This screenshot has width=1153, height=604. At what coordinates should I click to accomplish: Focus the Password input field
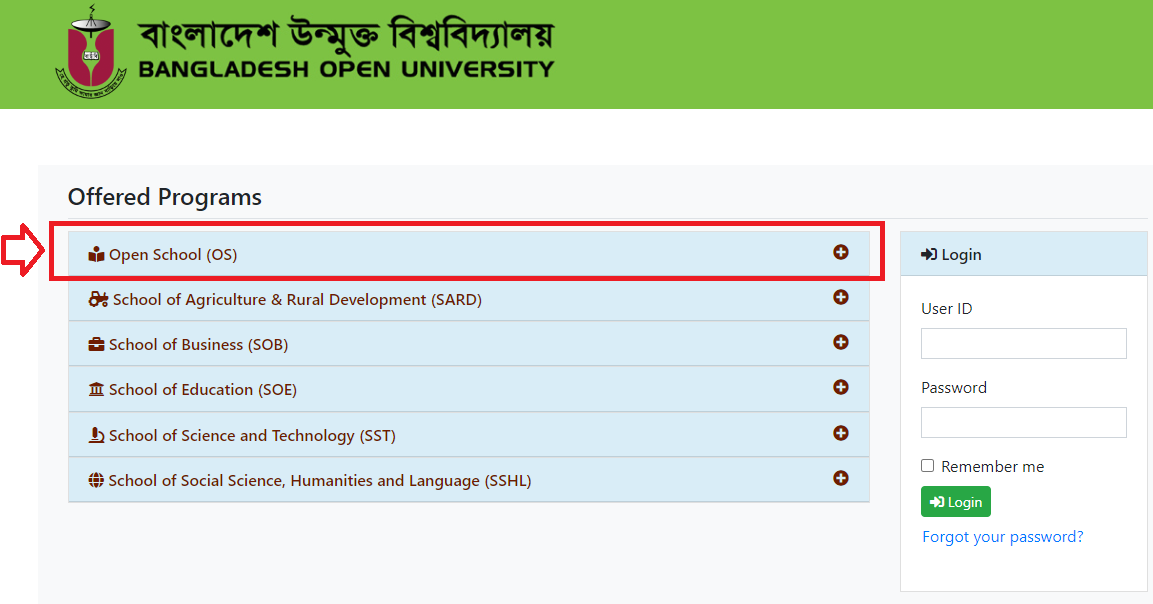pyautogui.click(x=1024, y=422)
